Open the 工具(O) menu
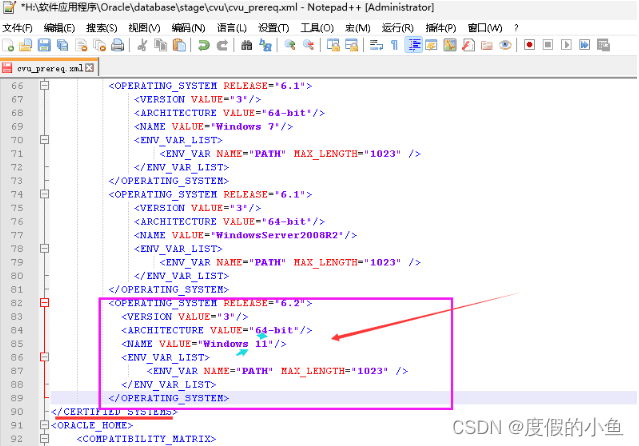 [x=317, y=28]
